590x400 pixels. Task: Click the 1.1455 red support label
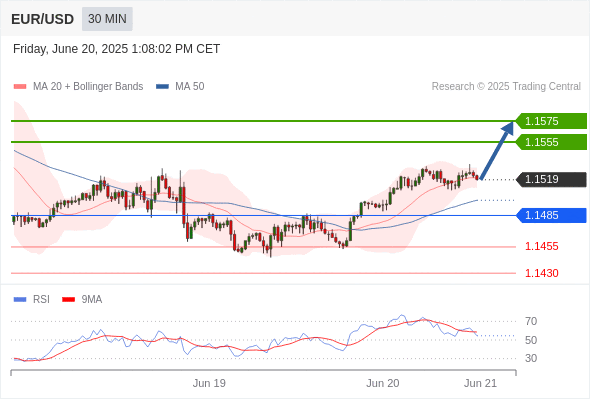[x=541, y=246]
